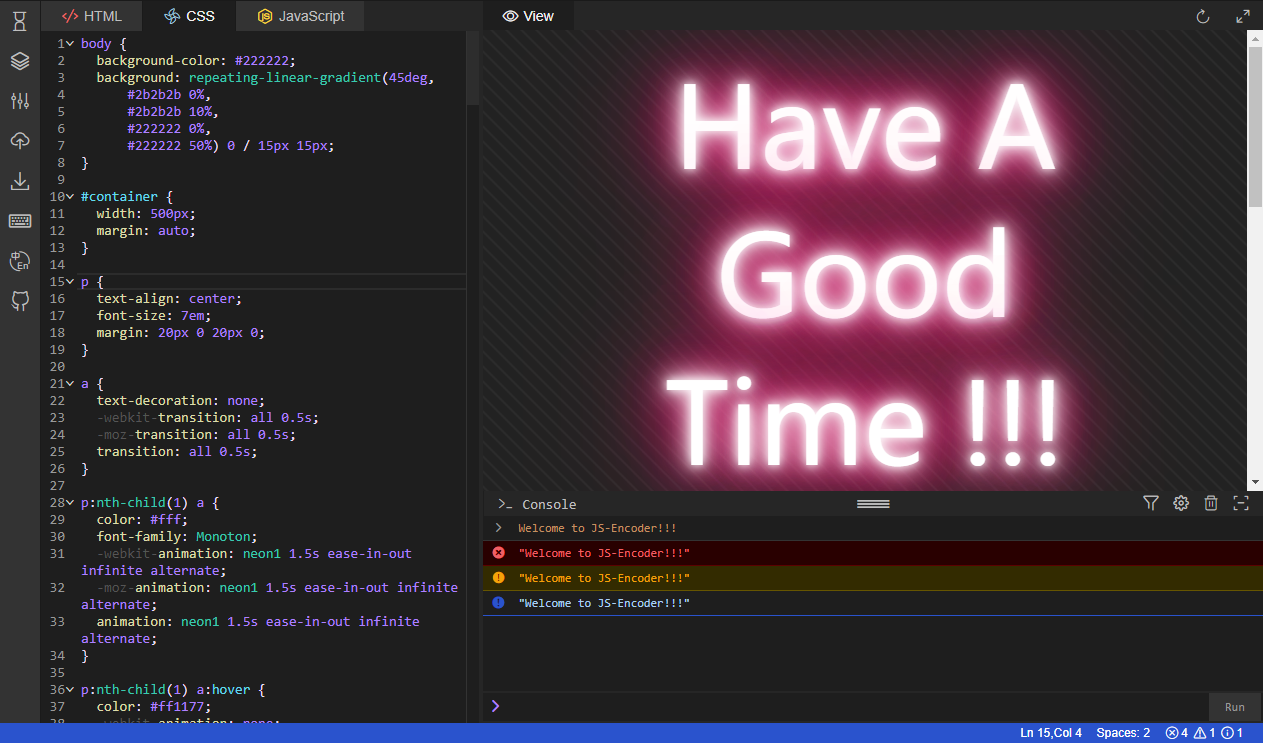Open the layers stack icon in sidebar
1263x743 pixels.
(20, 61)
